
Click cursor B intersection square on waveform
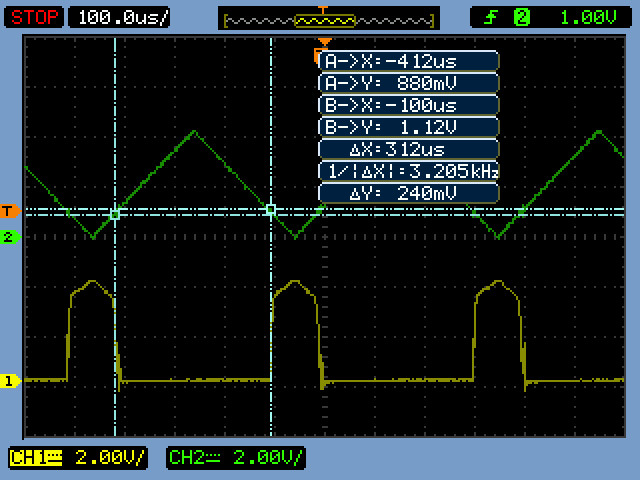[271, 209]
